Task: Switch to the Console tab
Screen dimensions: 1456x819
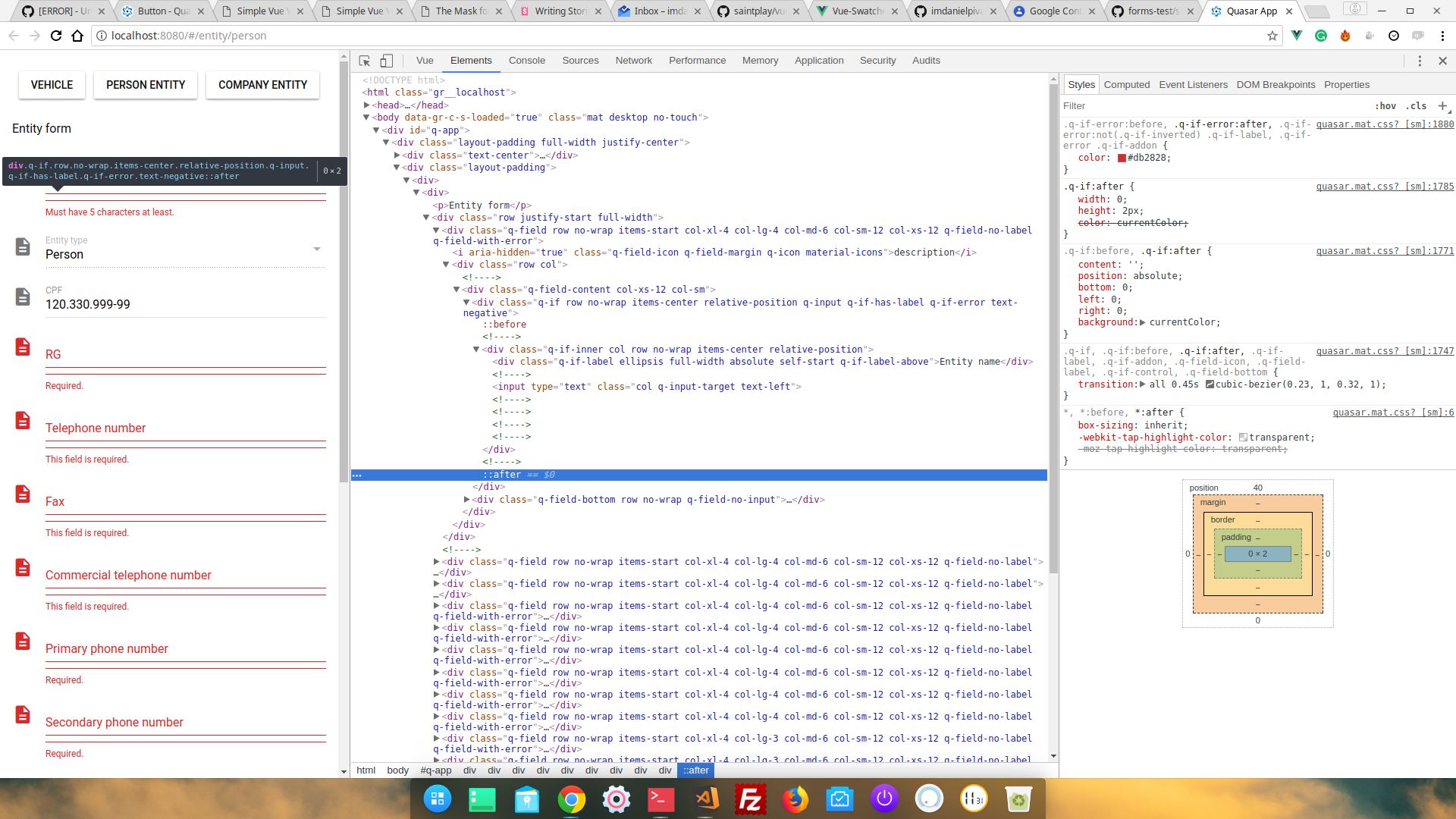Action: click(x=527, y=60)
